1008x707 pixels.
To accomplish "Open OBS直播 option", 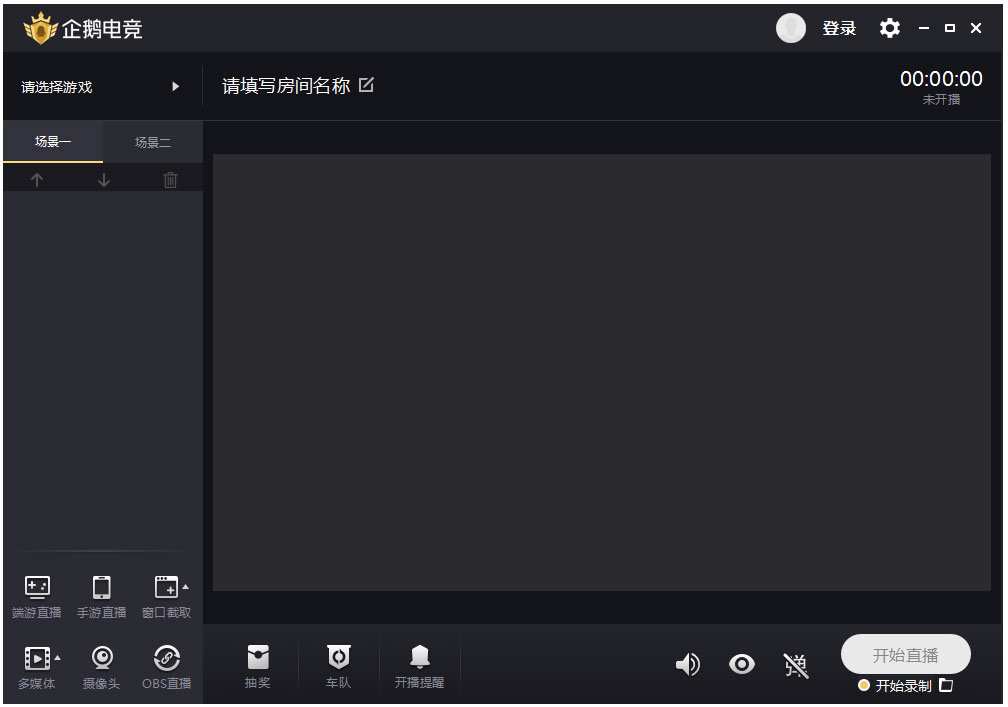I will click(x=166, y=668).
